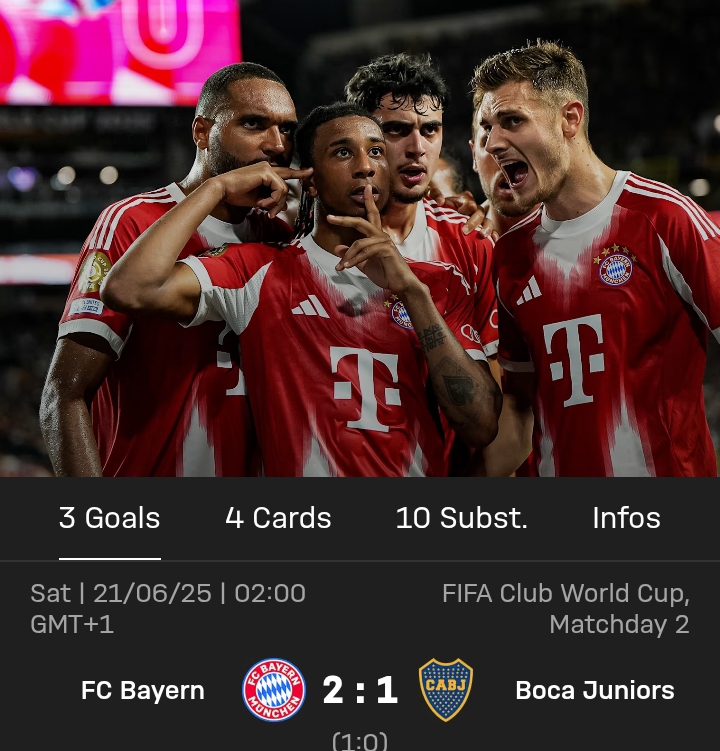720x751 pixels.
Task: Click the Adidas logo on right player's jersey
Action: [529, 291]
